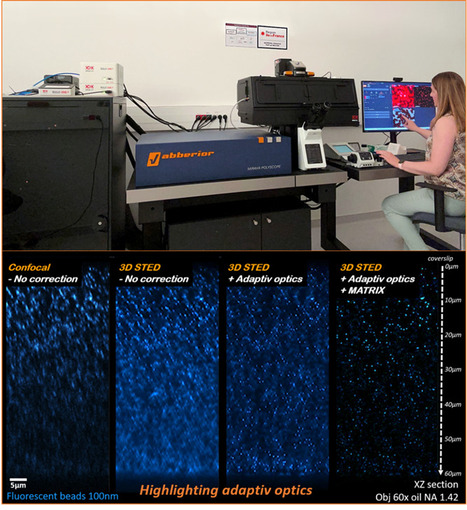Click the computer monitor showing red cell images

[x=397, y=106]
